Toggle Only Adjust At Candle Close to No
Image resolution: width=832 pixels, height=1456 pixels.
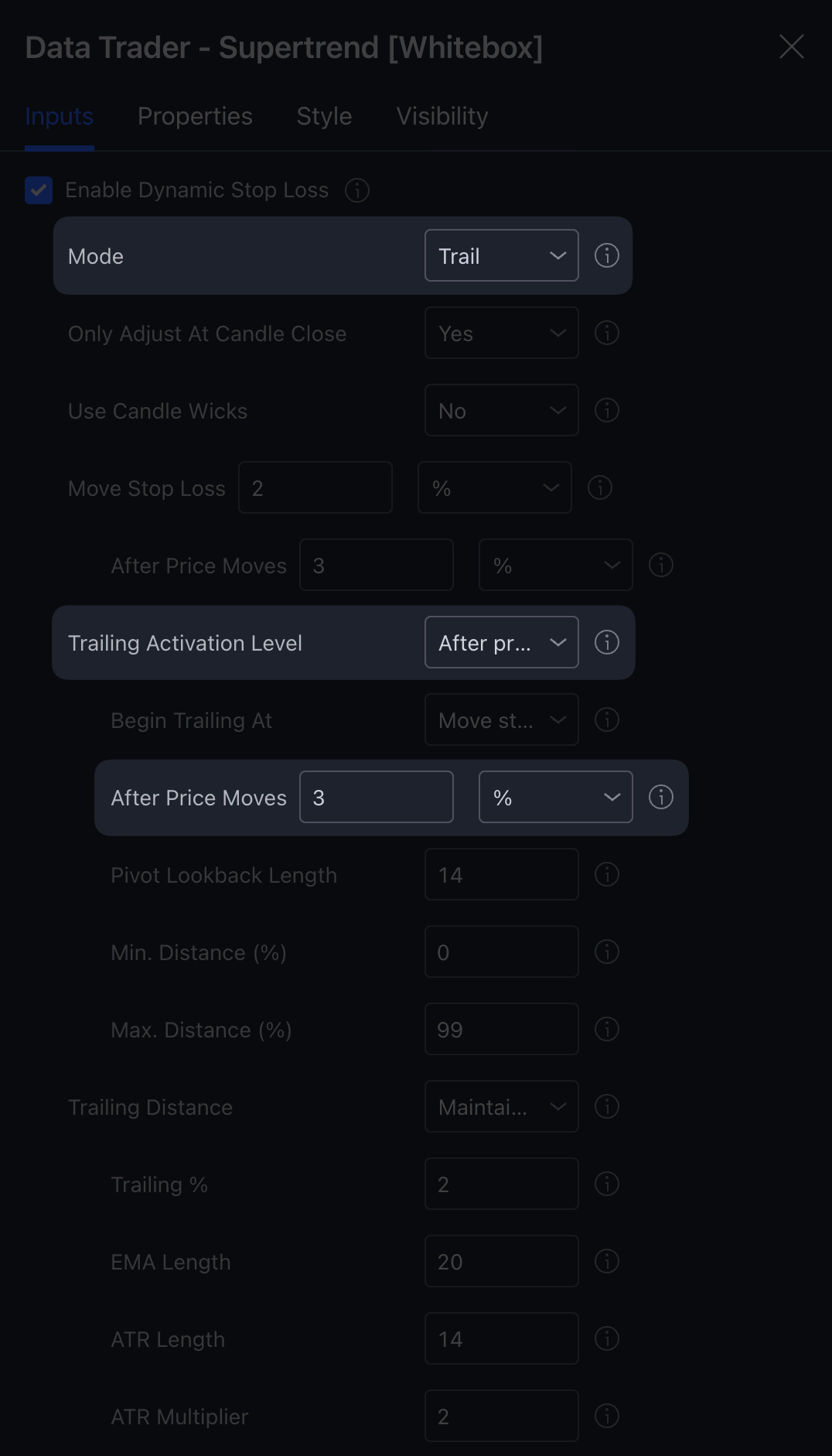501,333
